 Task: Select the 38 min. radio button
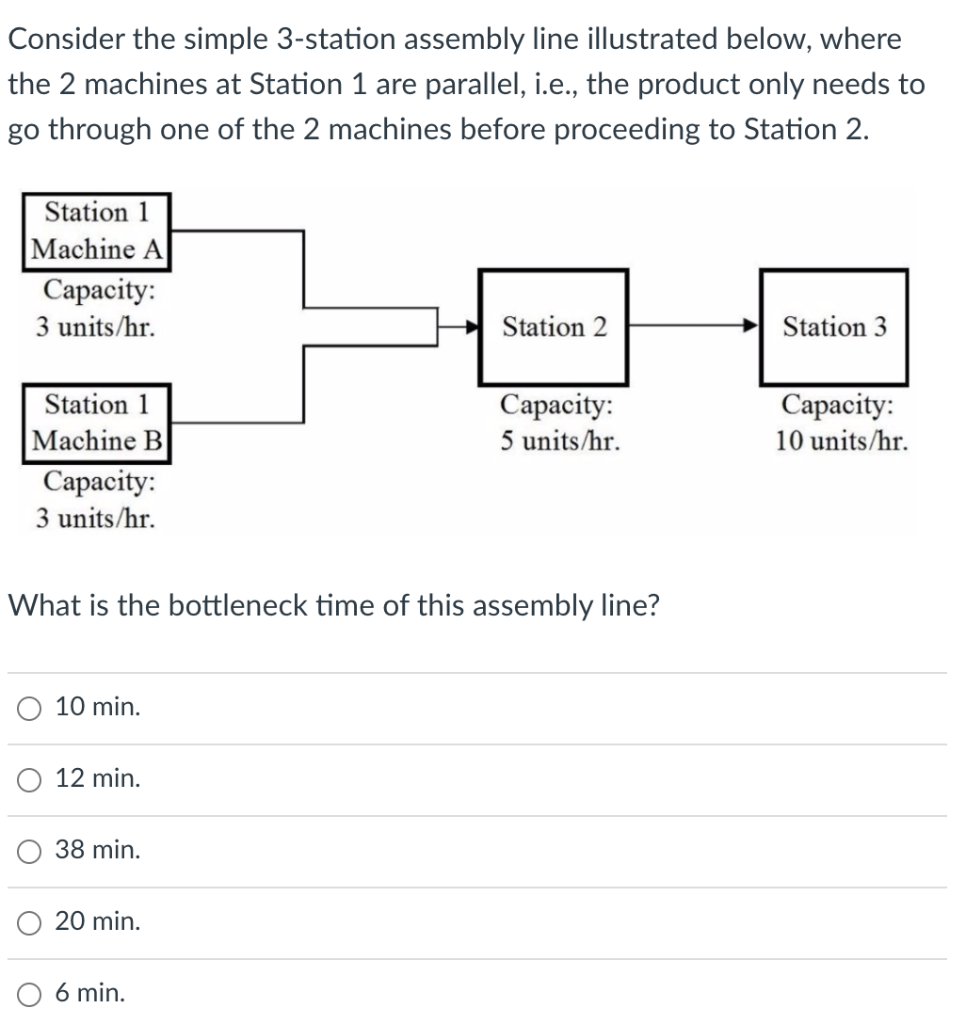pos(29,850)
